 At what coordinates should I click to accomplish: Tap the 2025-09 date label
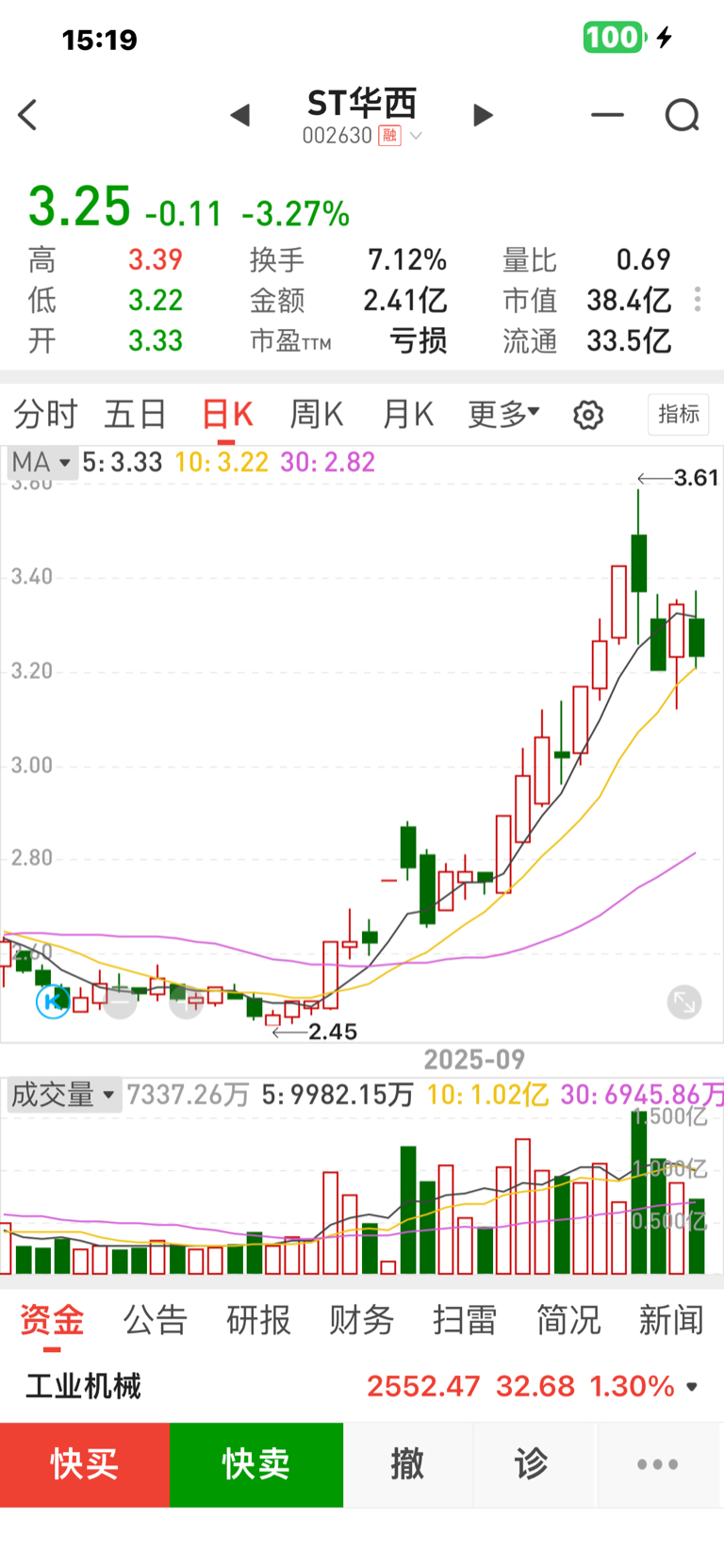point(474,1060)
